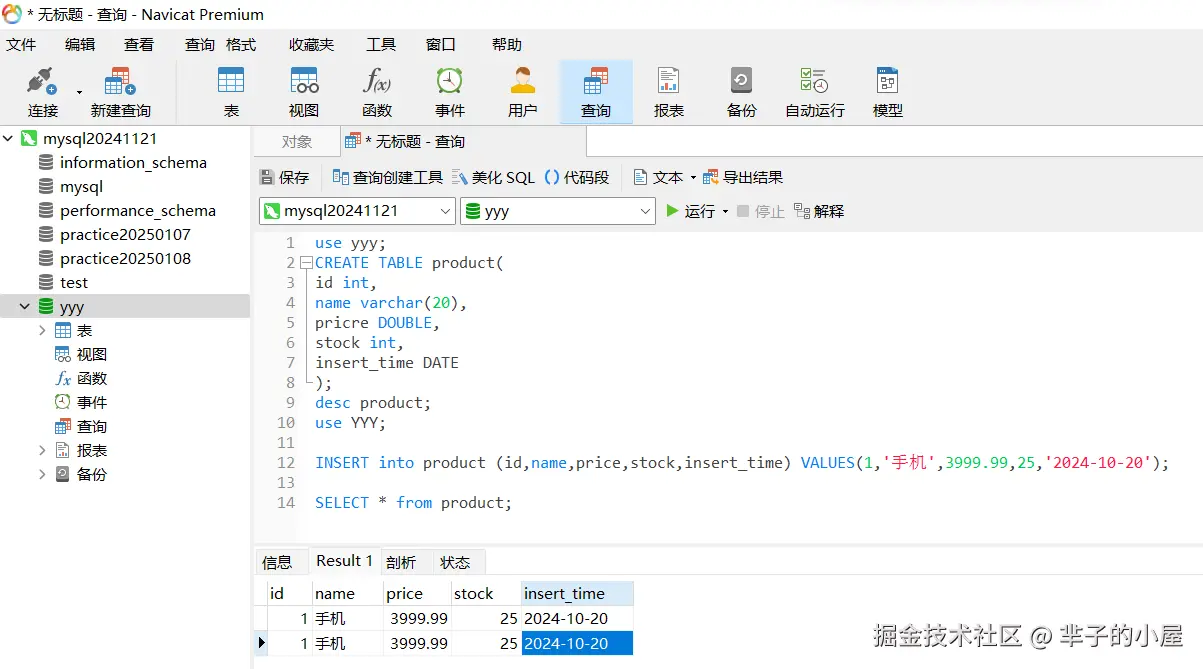Run the query with 运行
This screenshot has width=1203, height=669.
691,211
